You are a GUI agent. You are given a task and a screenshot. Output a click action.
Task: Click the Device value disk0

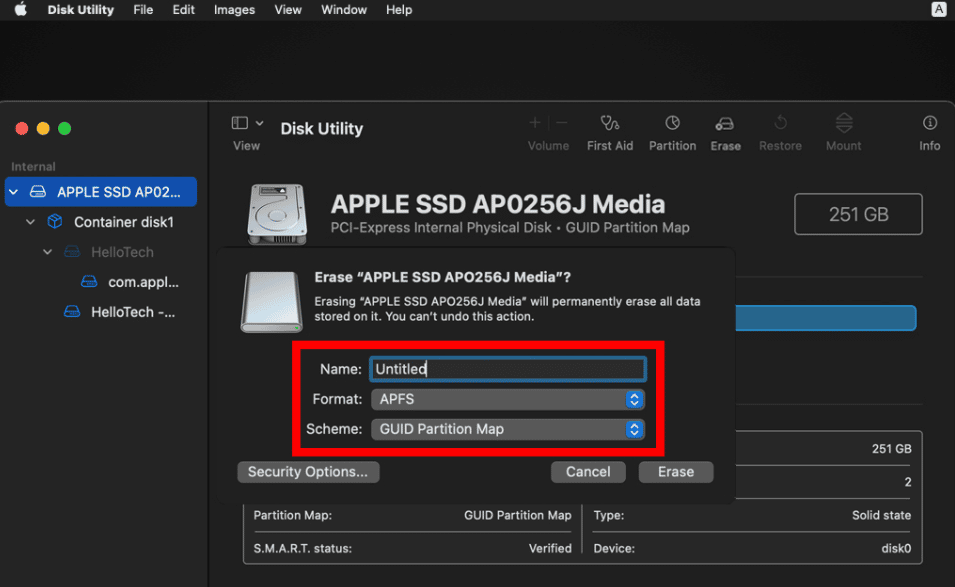pos(896,548)
